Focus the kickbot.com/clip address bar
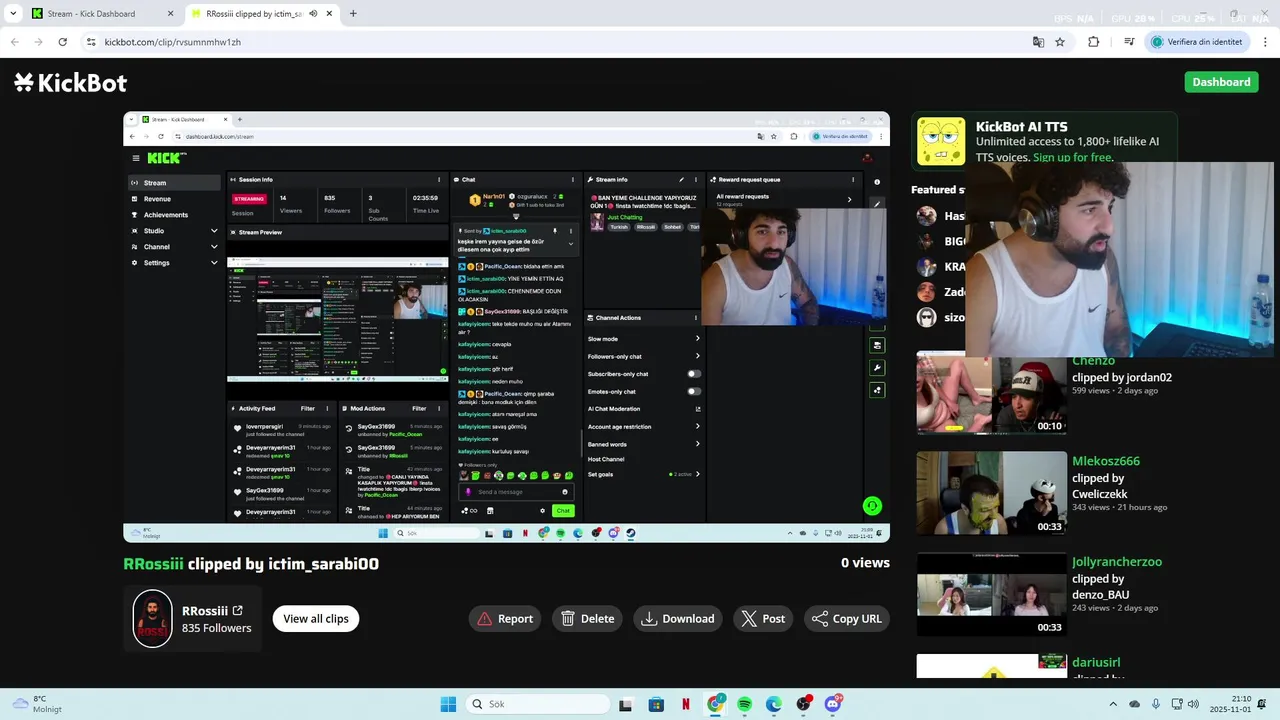 tap(560, 42)
